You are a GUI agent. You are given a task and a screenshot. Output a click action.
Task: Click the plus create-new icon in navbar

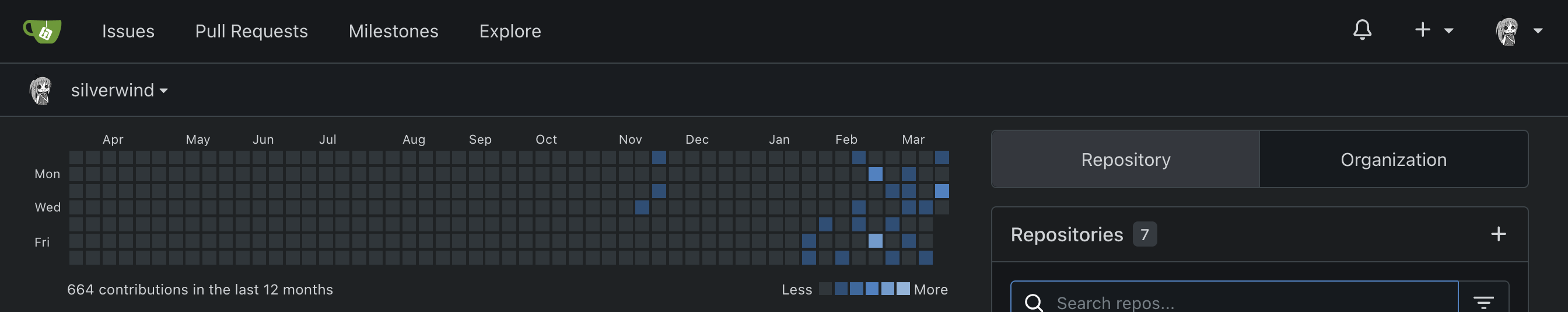(x=1423, y=30)
